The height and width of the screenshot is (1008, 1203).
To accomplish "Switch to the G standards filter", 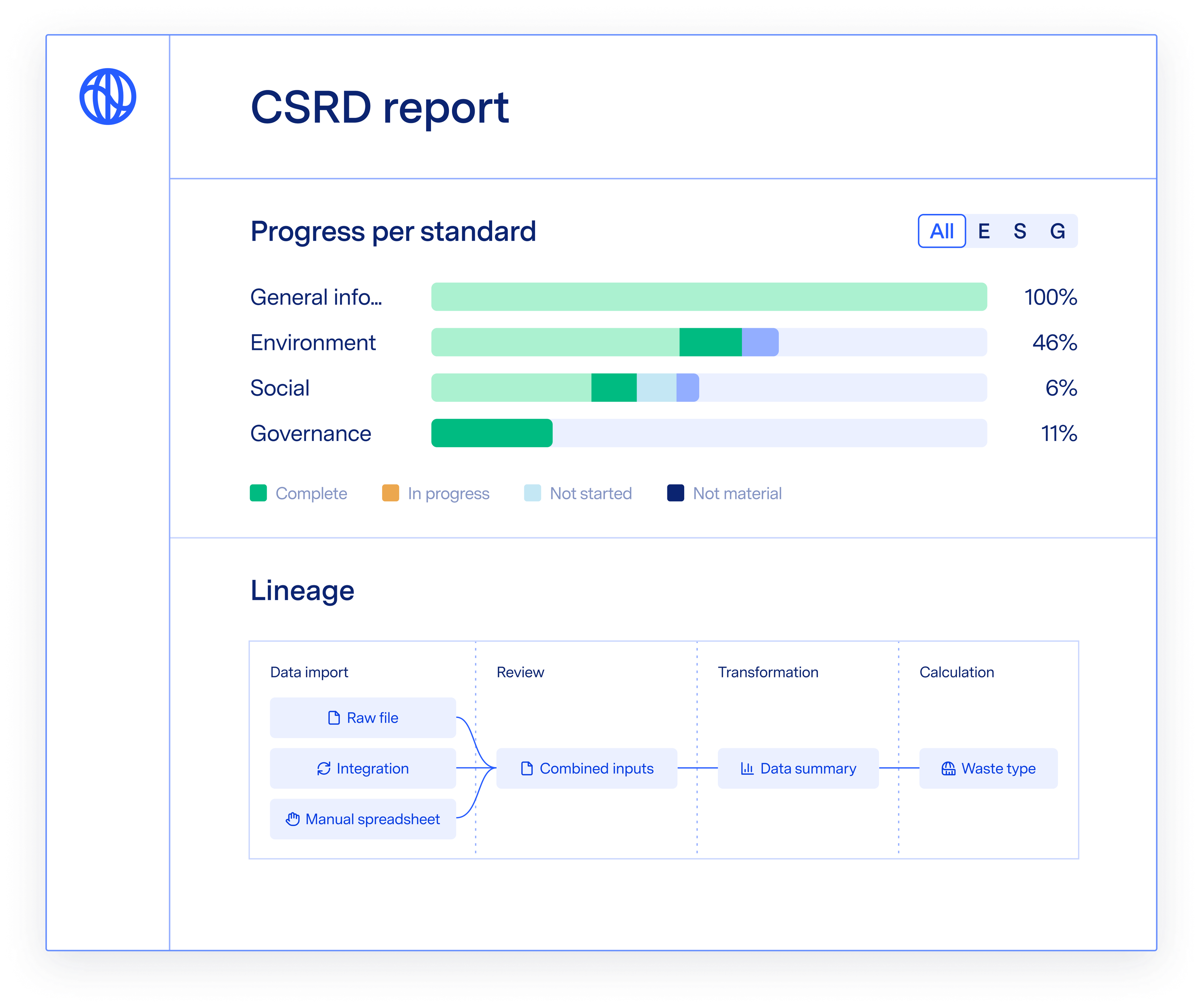I will 1058,231.
